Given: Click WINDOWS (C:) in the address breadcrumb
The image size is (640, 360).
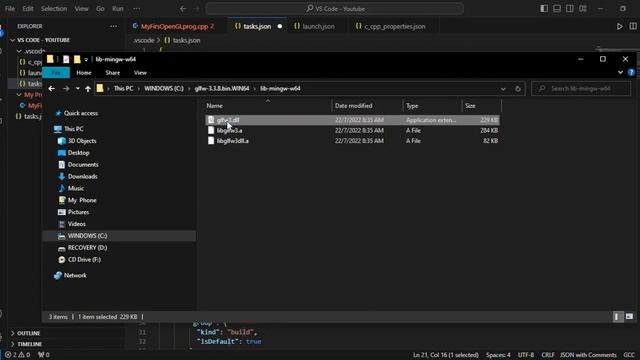Looking at the screenshot, I should (164, 89).
